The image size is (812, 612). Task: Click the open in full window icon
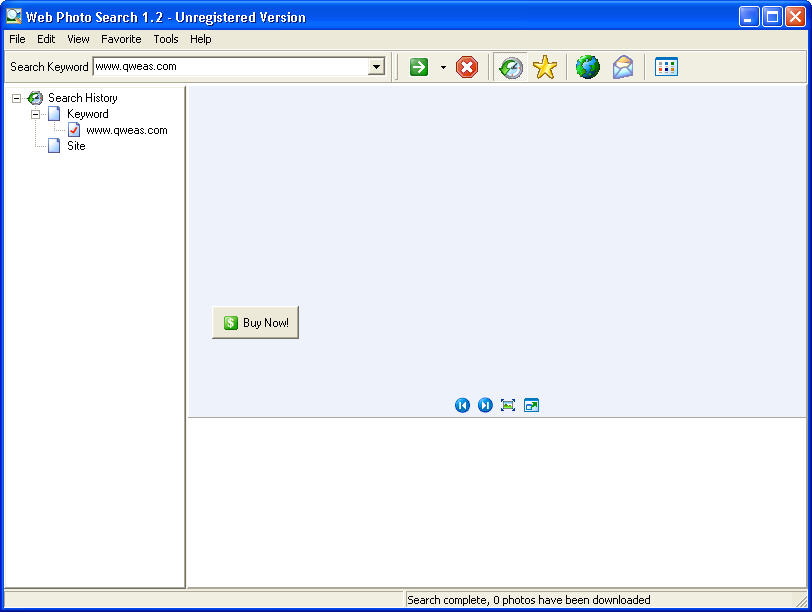pos(531,405)
